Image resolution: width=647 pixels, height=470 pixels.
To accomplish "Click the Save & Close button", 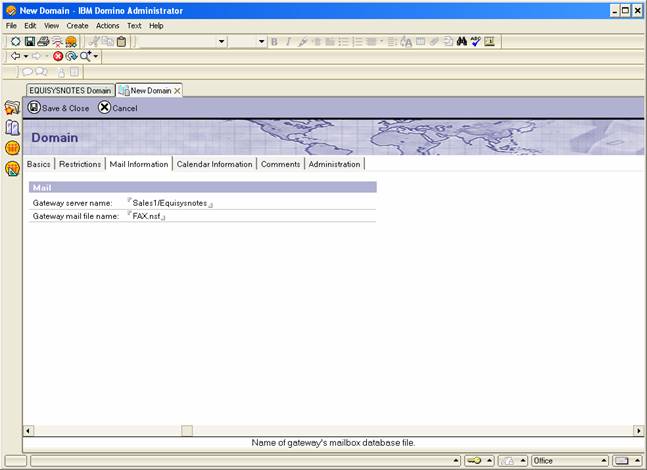I will [58, 108].
